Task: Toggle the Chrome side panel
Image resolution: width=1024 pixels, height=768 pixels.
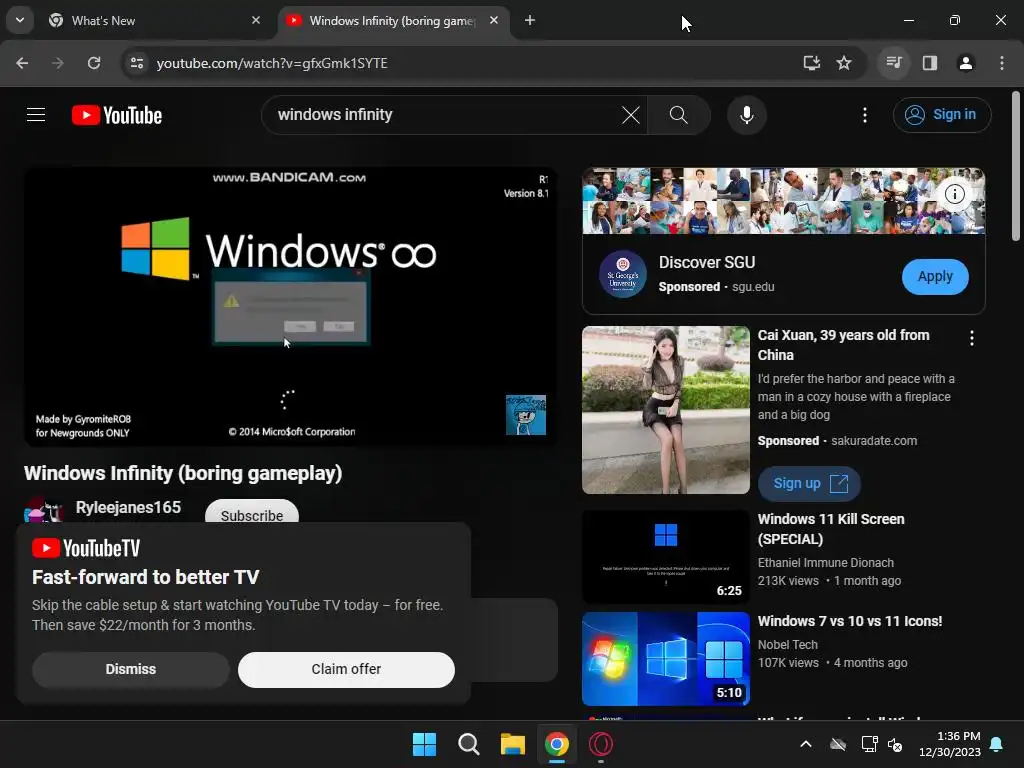Action: tap(929, 63)
